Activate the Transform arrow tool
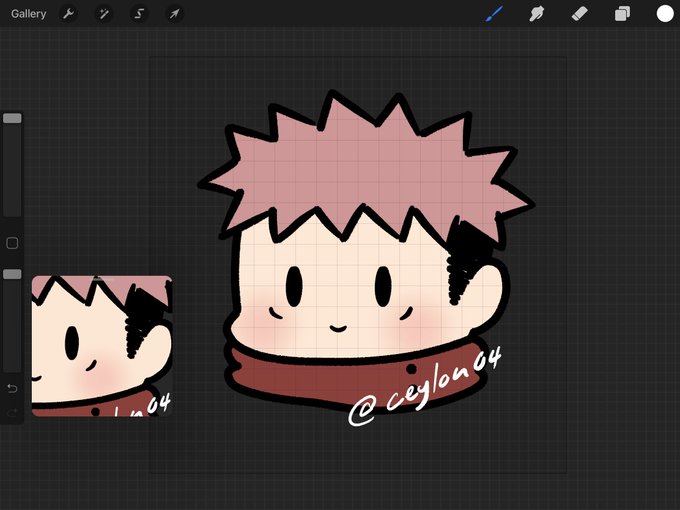 pyautogui.click(x=174, y=14)
